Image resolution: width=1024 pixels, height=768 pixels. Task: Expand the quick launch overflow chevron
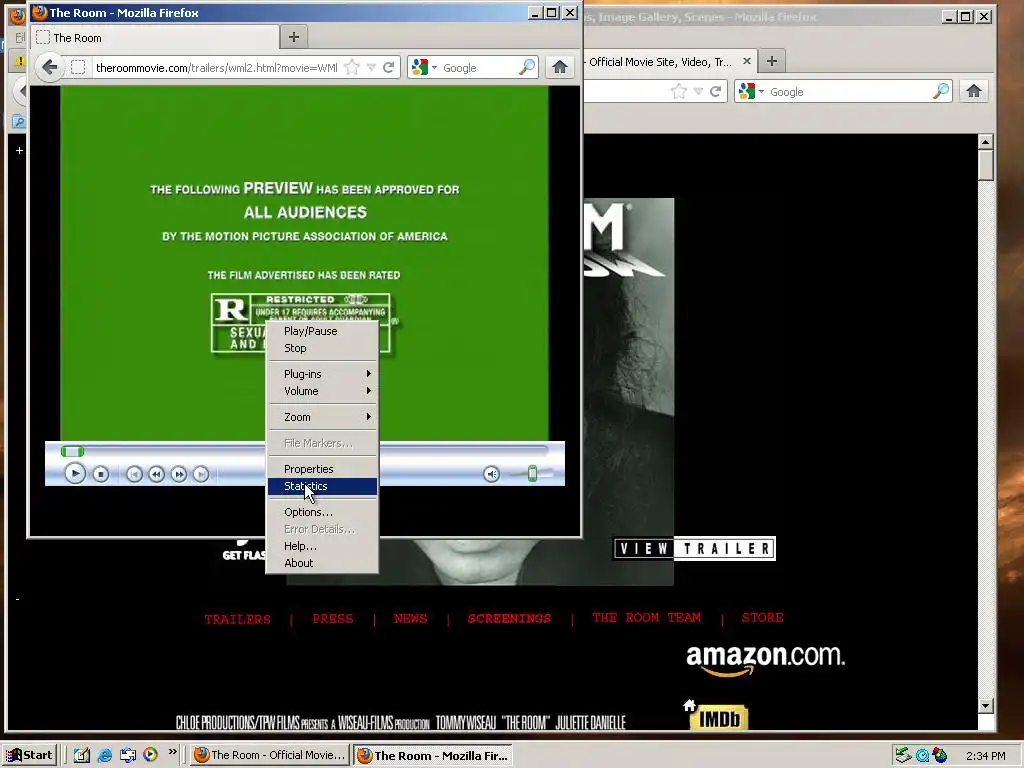tap(172, 752)
